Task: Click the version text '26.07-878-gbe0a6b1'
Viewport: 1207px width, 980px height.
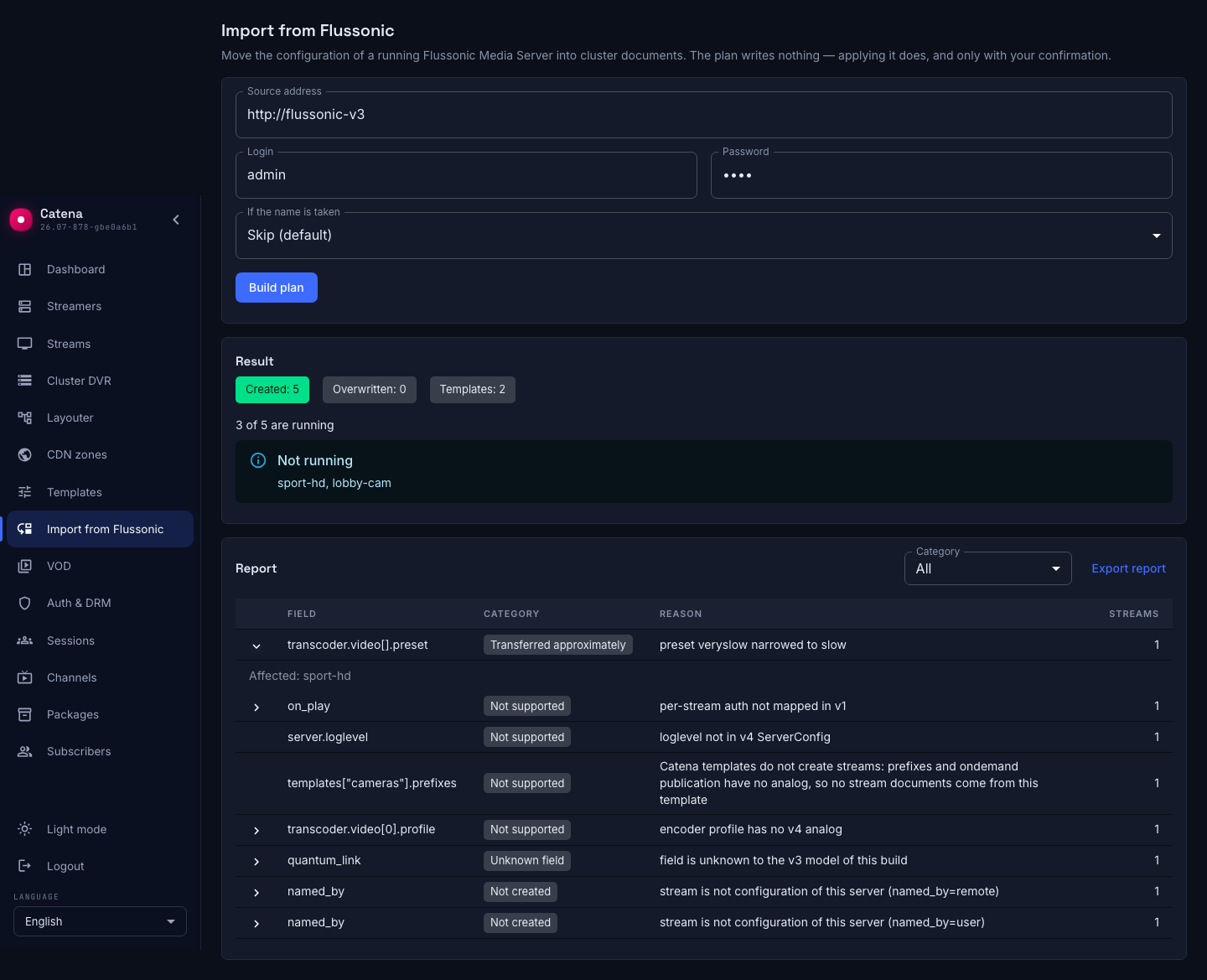Action: (x=89, y=227)
